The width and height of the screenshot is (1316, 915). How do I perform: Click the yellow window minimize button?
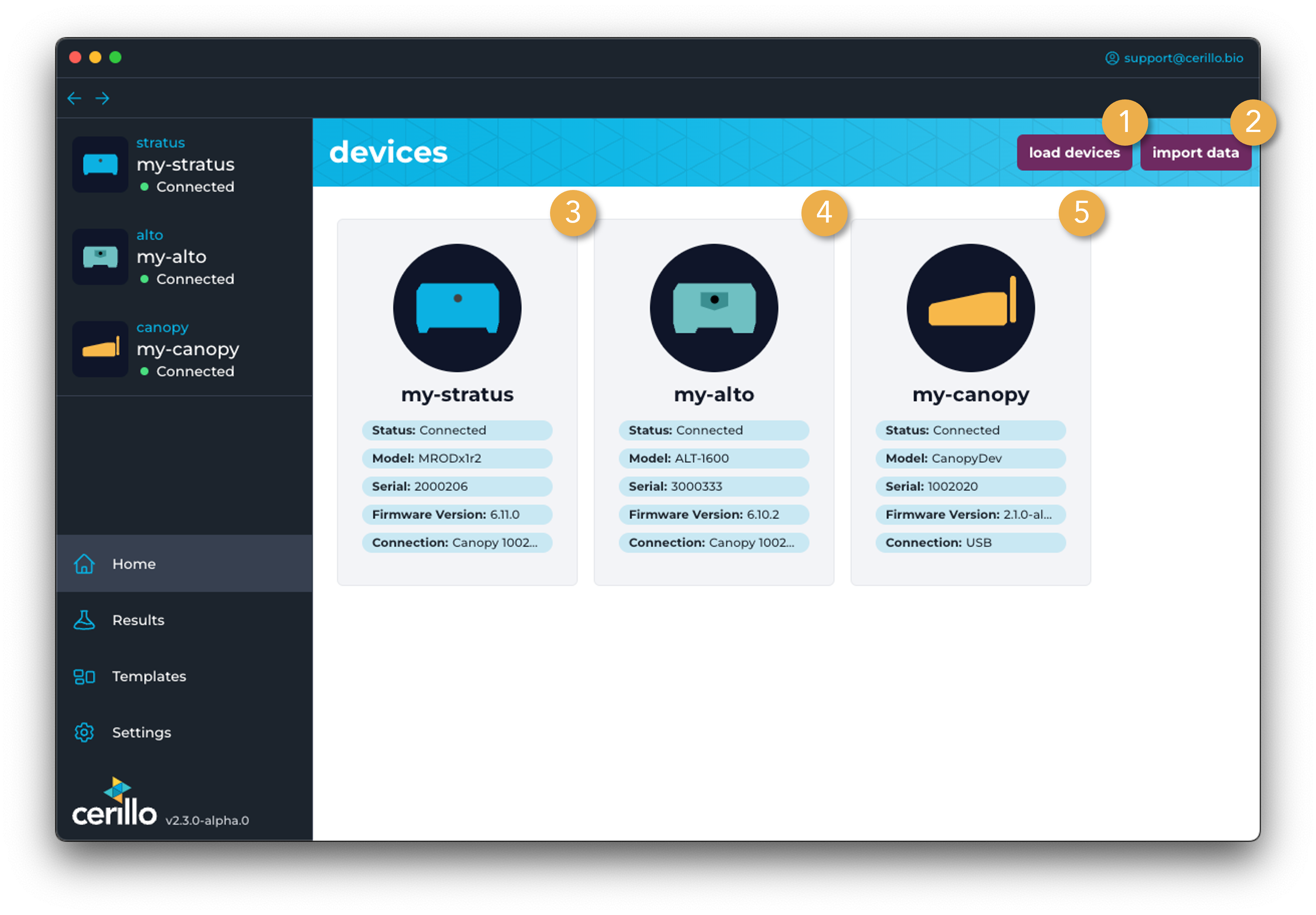pos(95,57)
